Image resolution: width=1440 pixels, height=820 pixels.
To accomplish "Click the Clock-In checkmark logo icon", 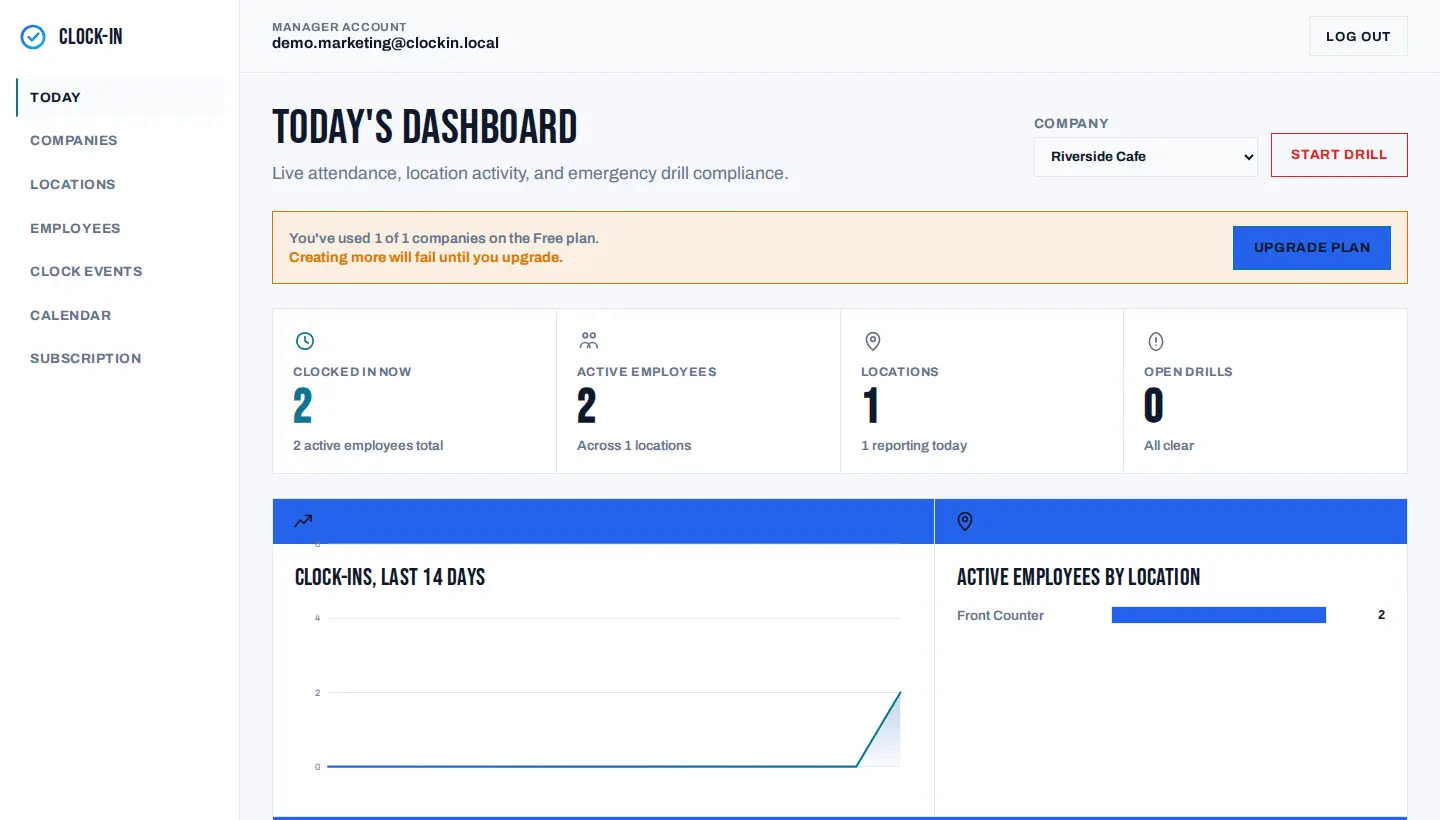I will [33, 37].
